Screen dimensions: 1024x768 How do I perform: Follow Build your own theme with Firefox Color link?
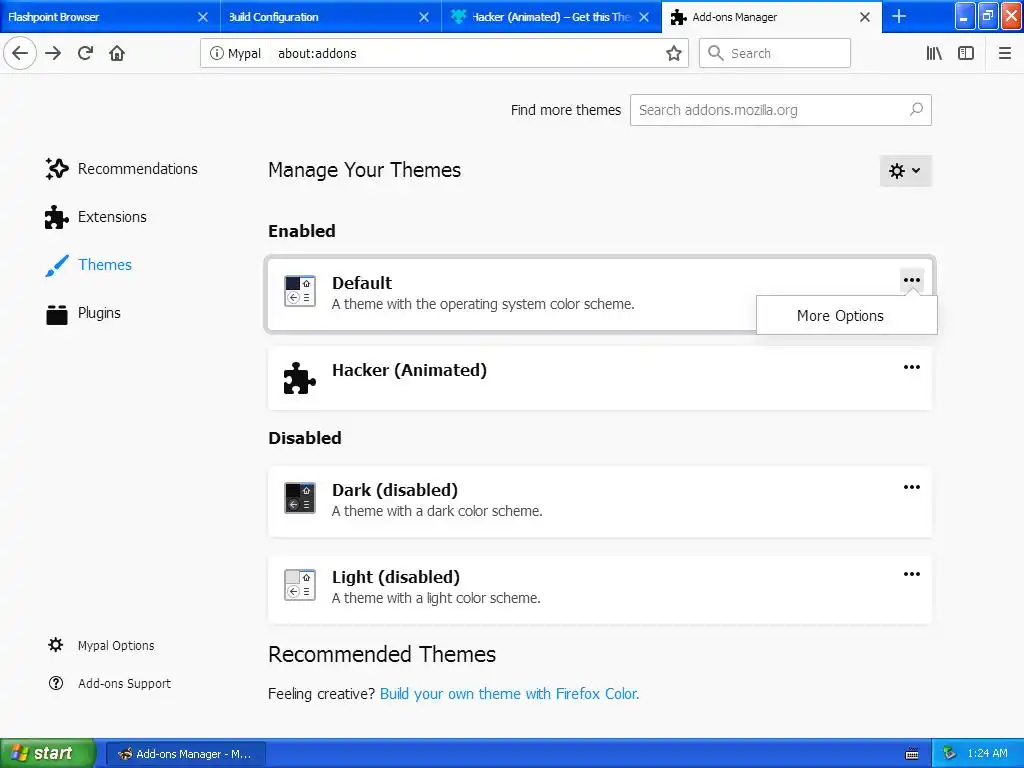pos(509,694)
